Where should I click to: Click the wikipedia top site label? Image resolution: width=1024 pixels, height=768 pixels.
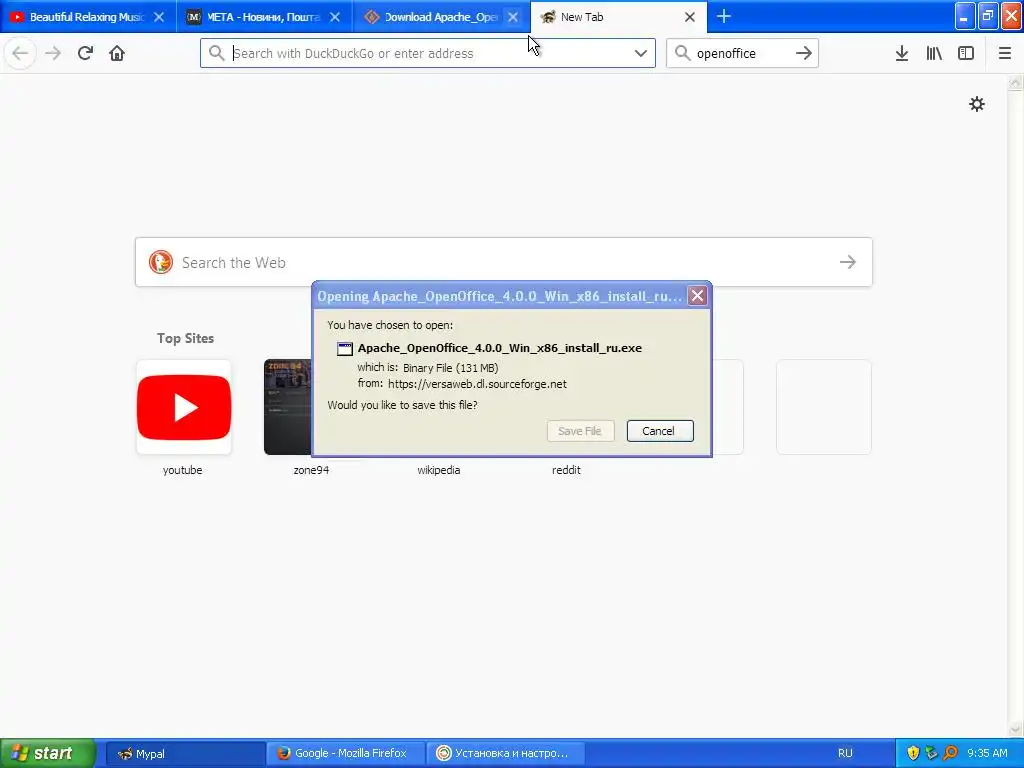click(x=438, y=470)
